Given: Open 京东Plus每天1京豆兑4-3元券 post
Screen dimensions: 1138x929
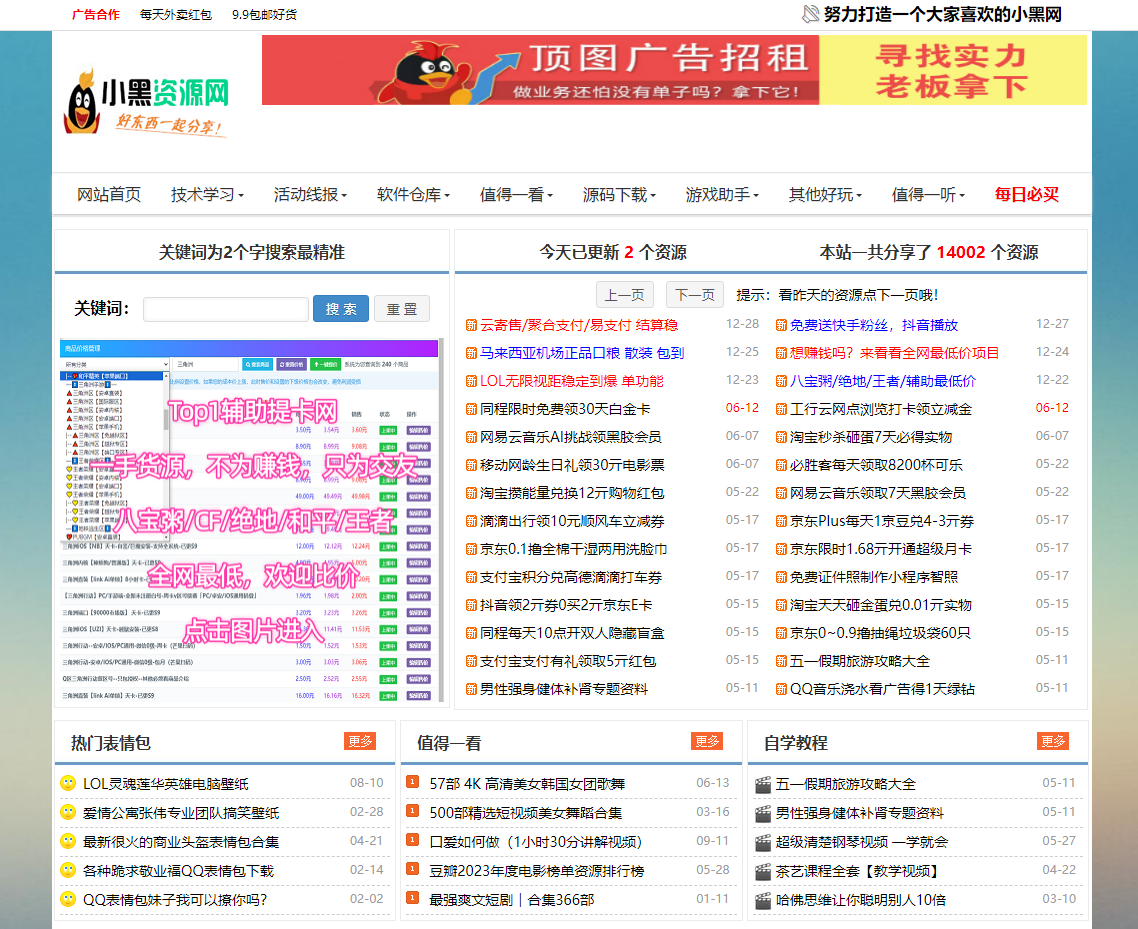Looking at the screenshot, I should pos(882,521).
